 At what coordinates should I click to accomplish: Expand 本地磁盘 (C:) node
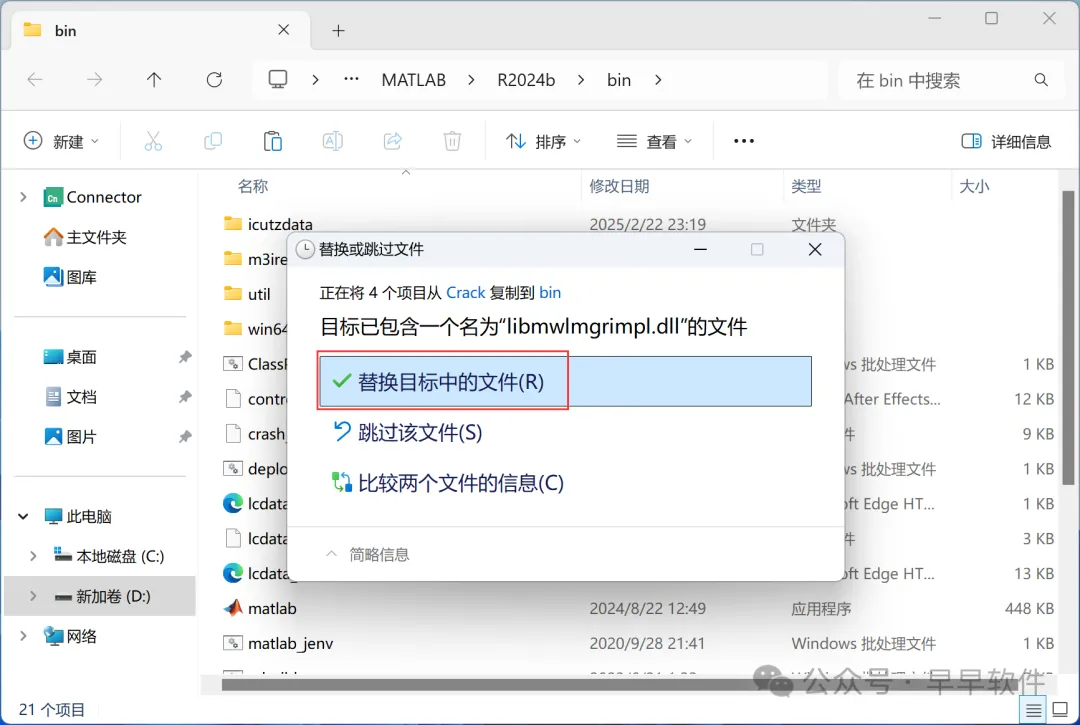tap(33, 556)
